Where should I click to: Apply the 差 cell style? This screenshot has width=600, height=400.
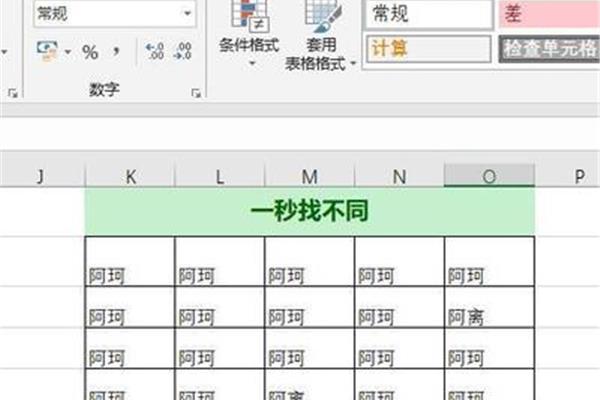(x=549, y=14)
